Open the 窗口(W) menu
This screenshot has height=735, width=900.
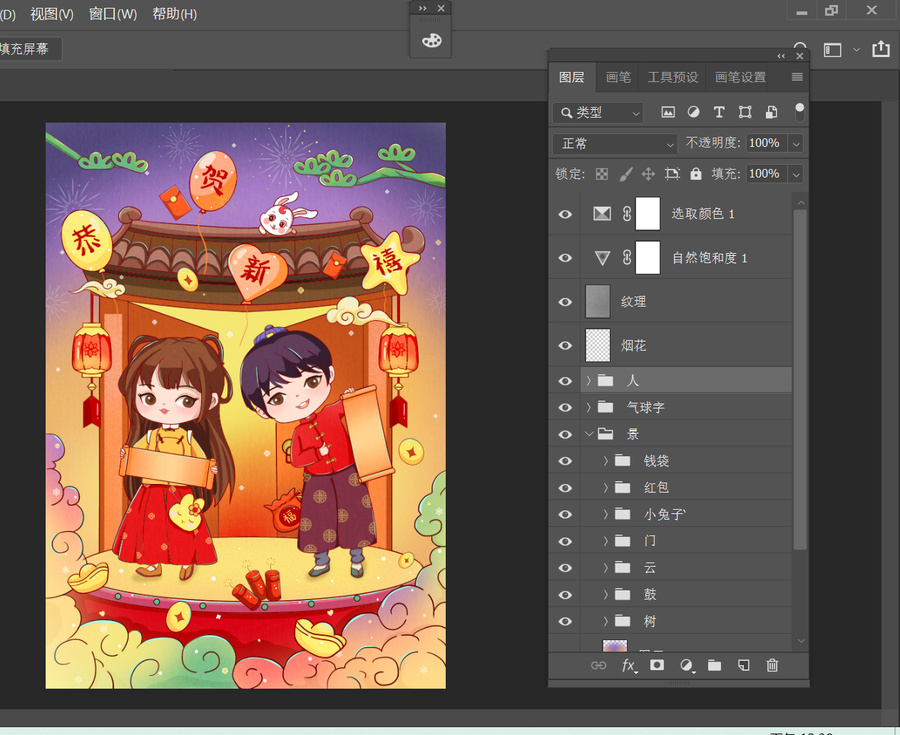[113, 14]
